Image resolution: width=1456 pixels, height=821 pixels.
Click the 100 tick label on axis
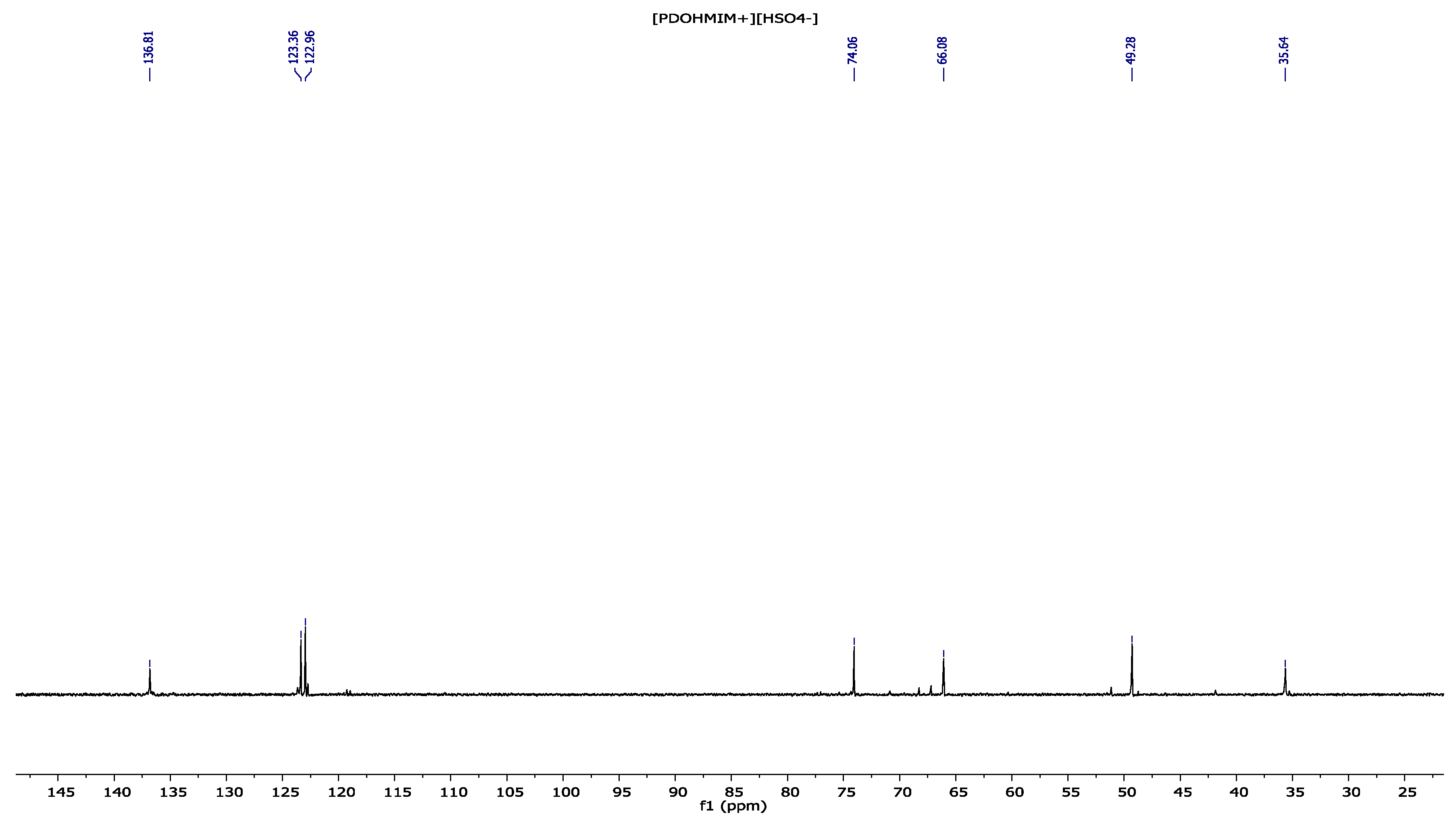pos(566,792)
